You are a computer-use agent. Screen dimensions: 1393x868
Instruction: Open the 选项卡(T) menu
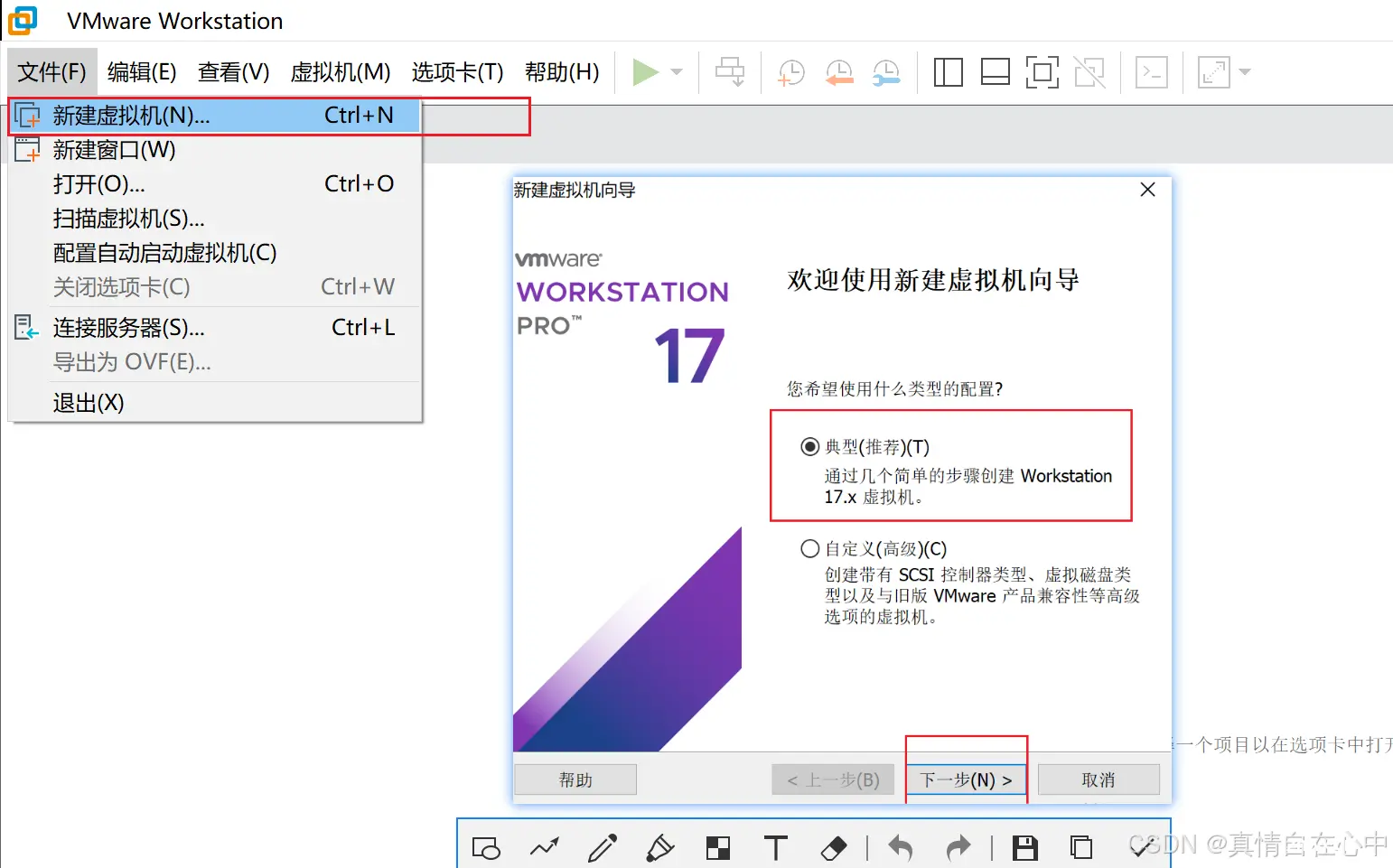457,72
